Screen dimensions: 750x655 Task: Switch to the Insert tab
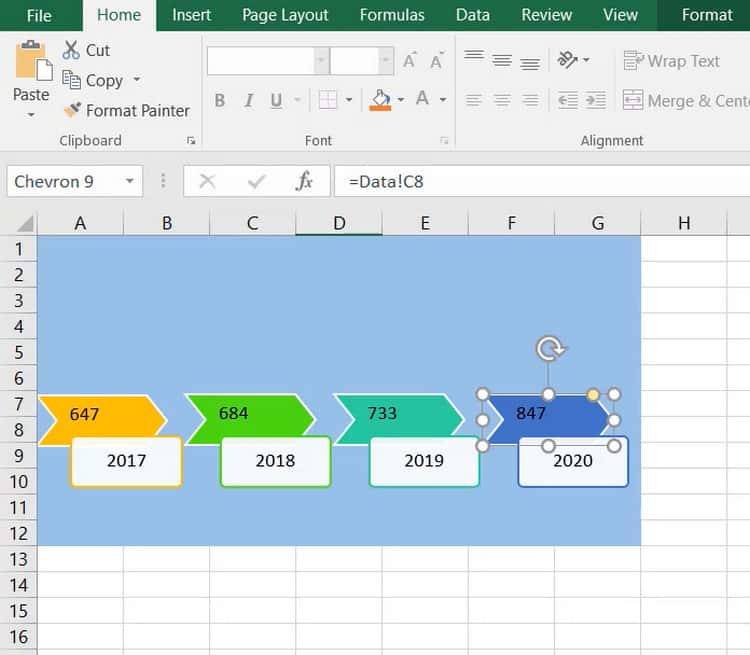point(191,15)
